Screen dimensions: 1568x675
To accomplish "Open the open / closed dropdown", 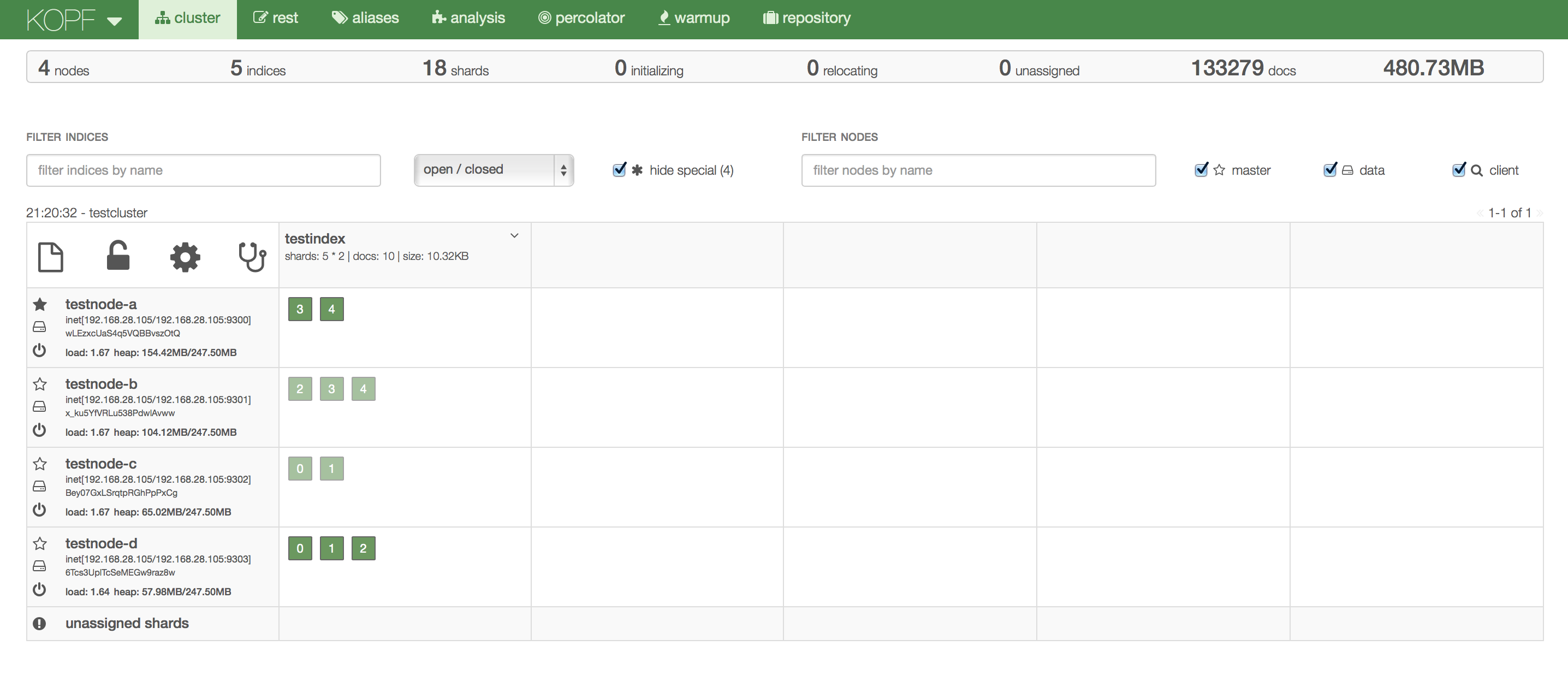I will tap(494, 170).
